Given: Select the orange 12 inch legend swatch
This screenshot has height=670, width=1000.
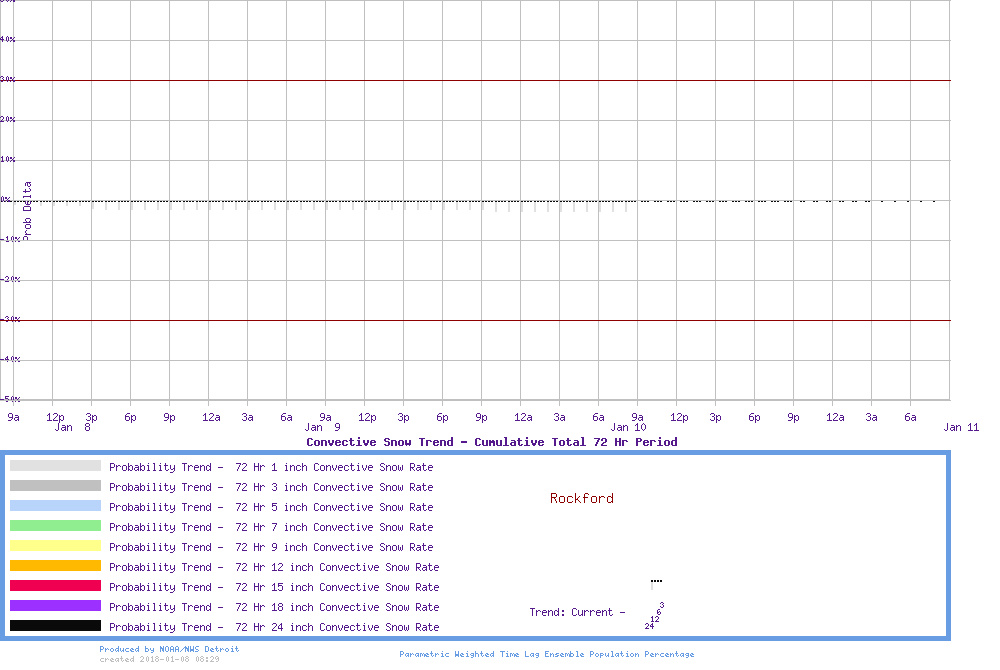Looking at the screenshot, I should coord(55,566).
